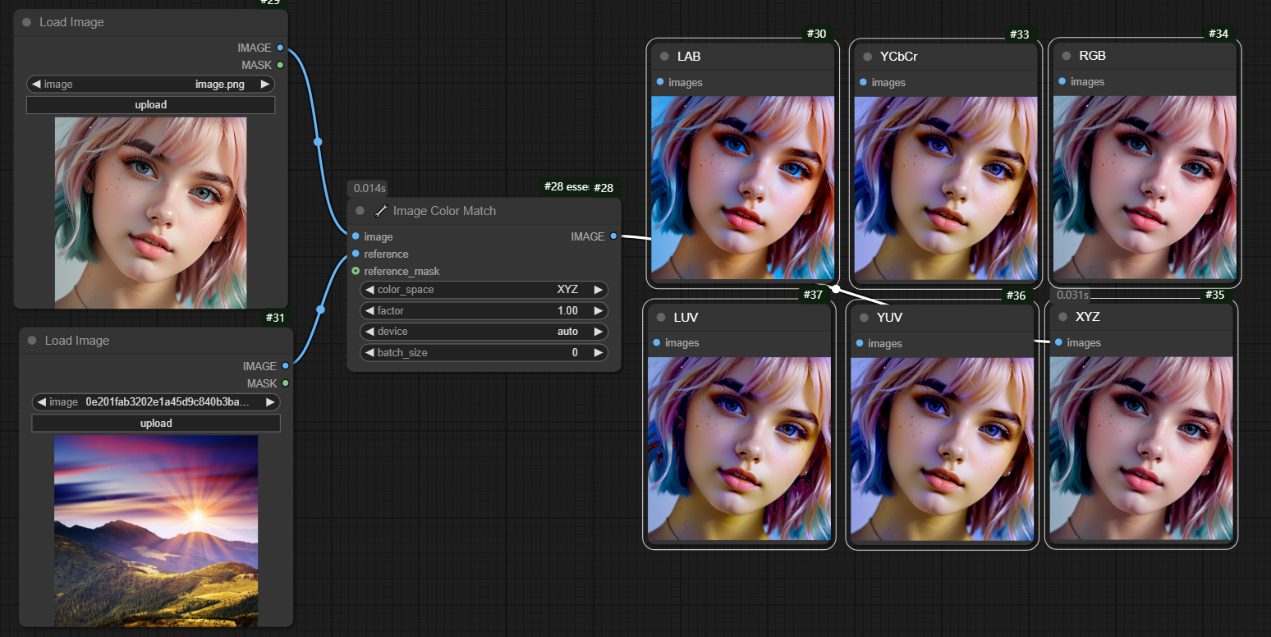
Task: Click the bottom Load Image node title
Action: pyautogui.click(x=77, y=341)
